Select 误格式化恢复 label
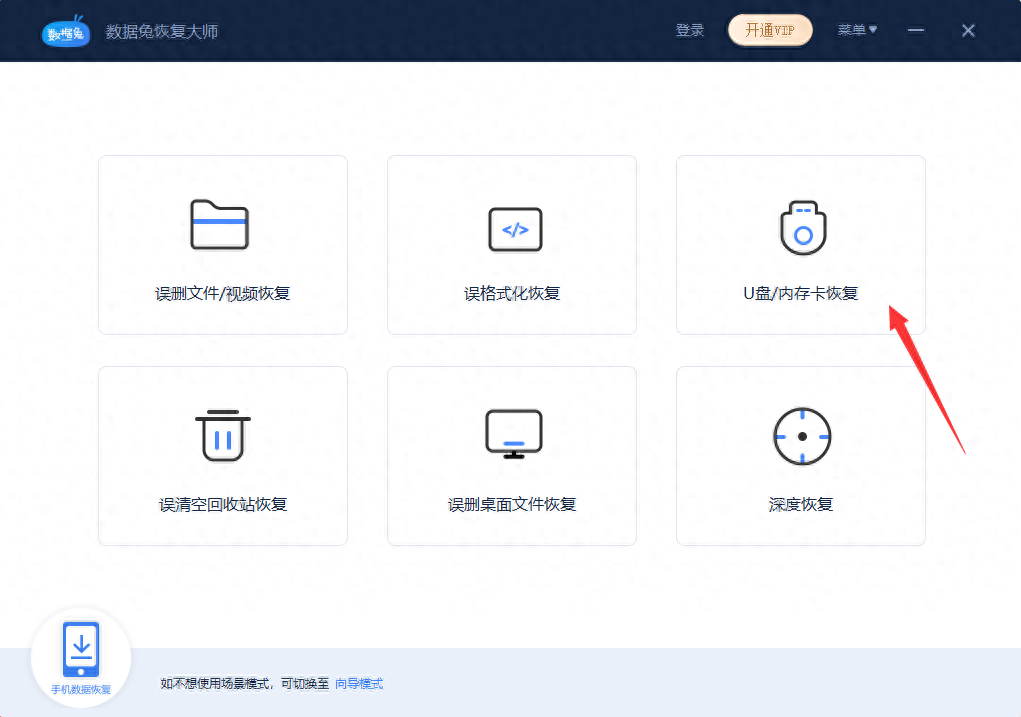1021x717 pixels. (512, 294)
